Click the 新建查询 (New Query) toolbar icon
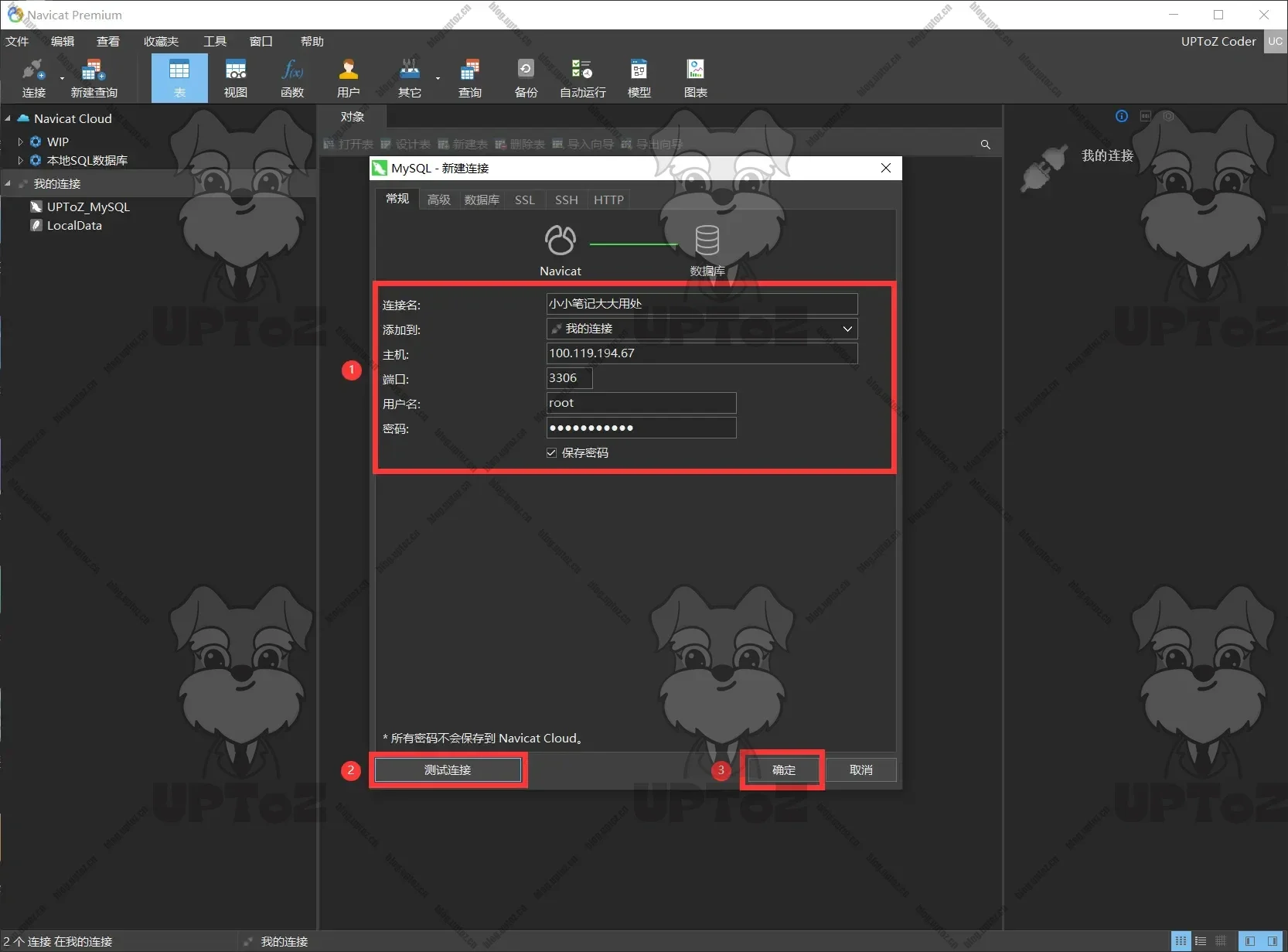 (x=94, y=78)
